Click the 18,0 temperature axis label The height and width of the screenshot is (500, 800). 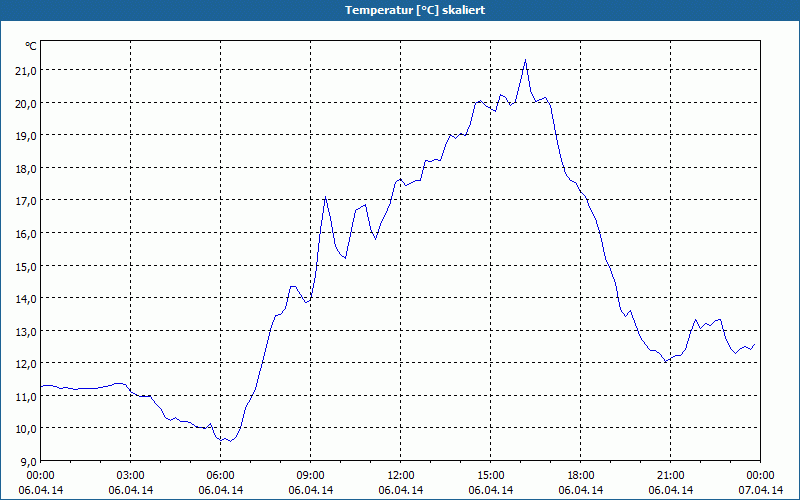[x=26, y=168]
